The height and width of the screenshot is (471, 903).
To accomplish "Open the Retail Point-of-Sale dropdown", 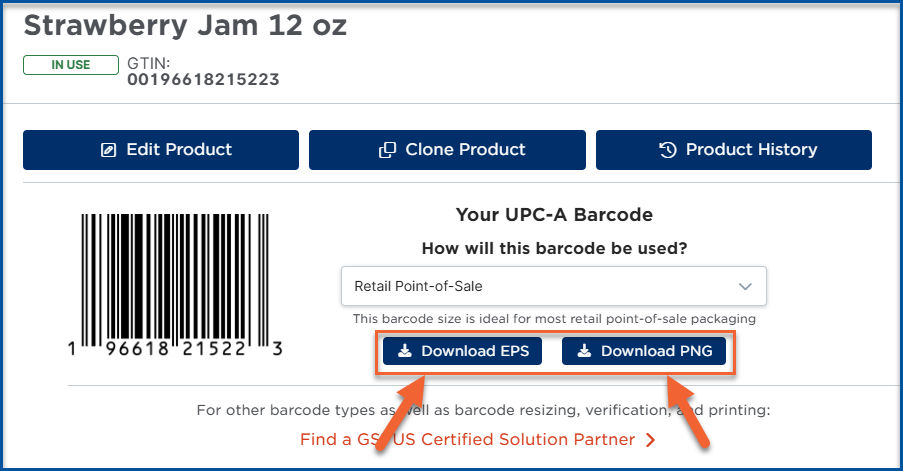I will pyautogui.click(x=553, y=286).
